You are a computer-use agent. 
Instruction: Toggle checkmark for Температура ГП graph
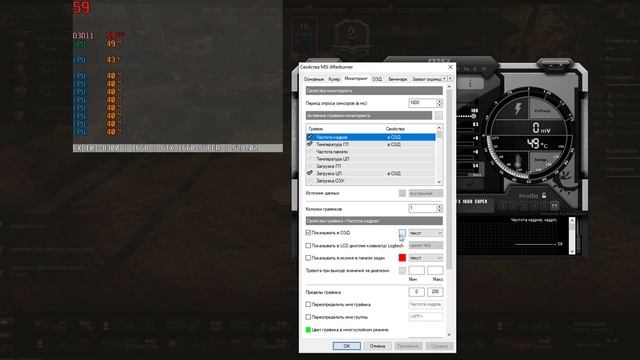[310, 144]
